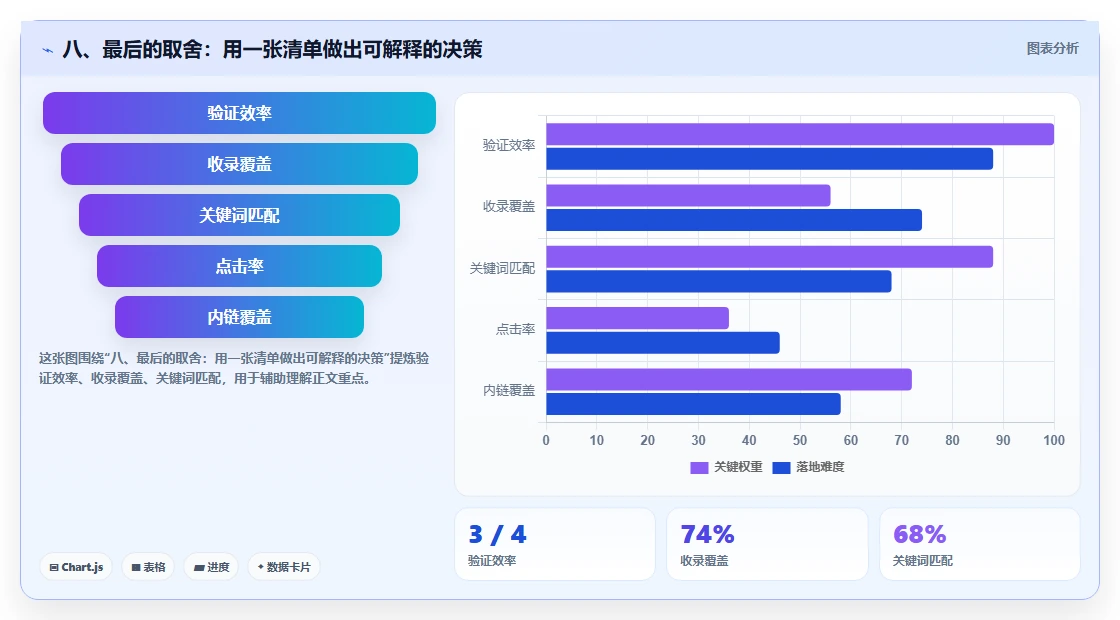Viewport: 1120px width, 620px height.
Task: Click the 收录覆盖 y-axis label in chart
Action: coord(509,206)
